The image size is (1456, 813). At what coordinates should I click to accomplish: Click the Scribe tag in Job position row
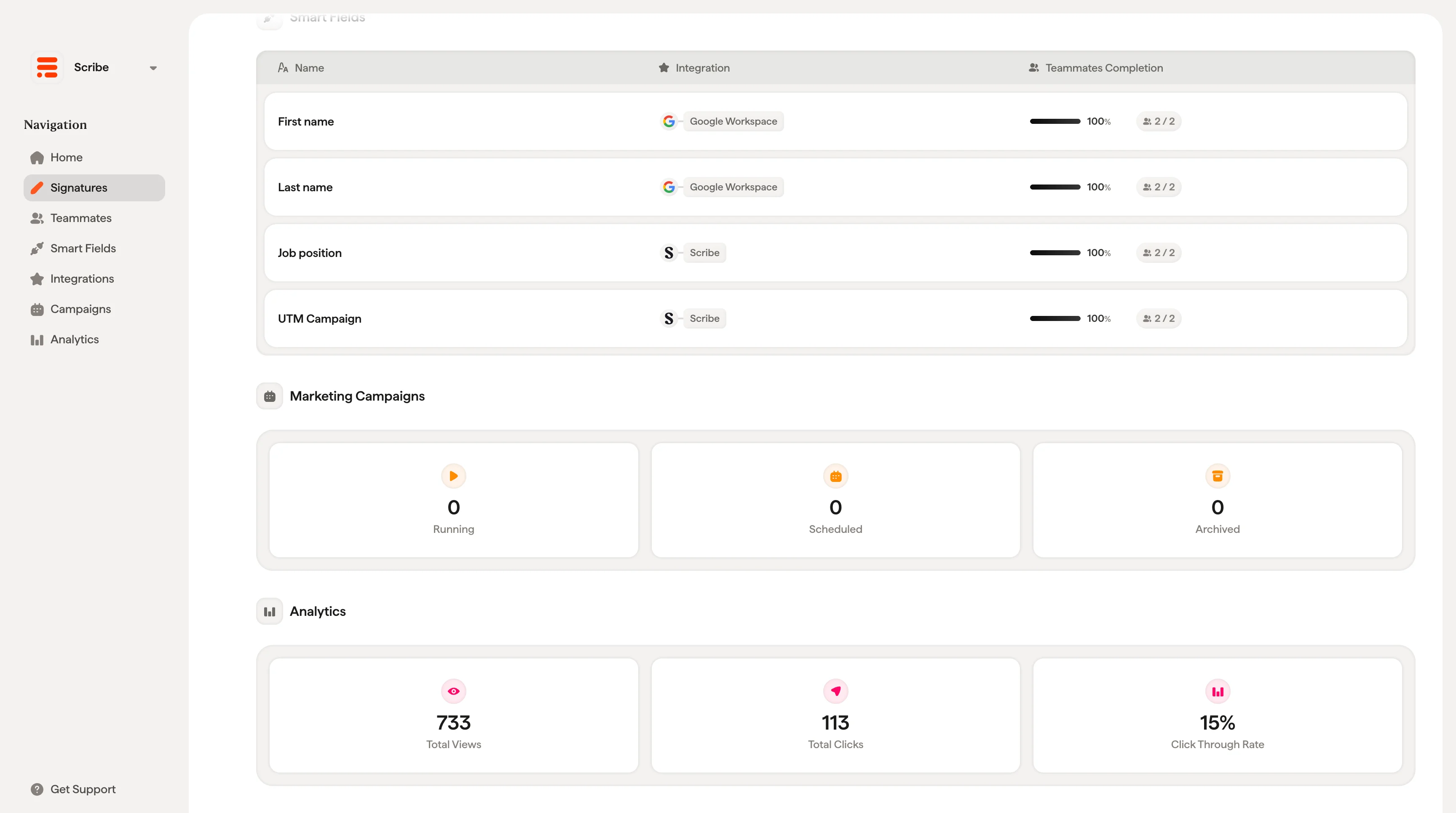pos(704,253)
